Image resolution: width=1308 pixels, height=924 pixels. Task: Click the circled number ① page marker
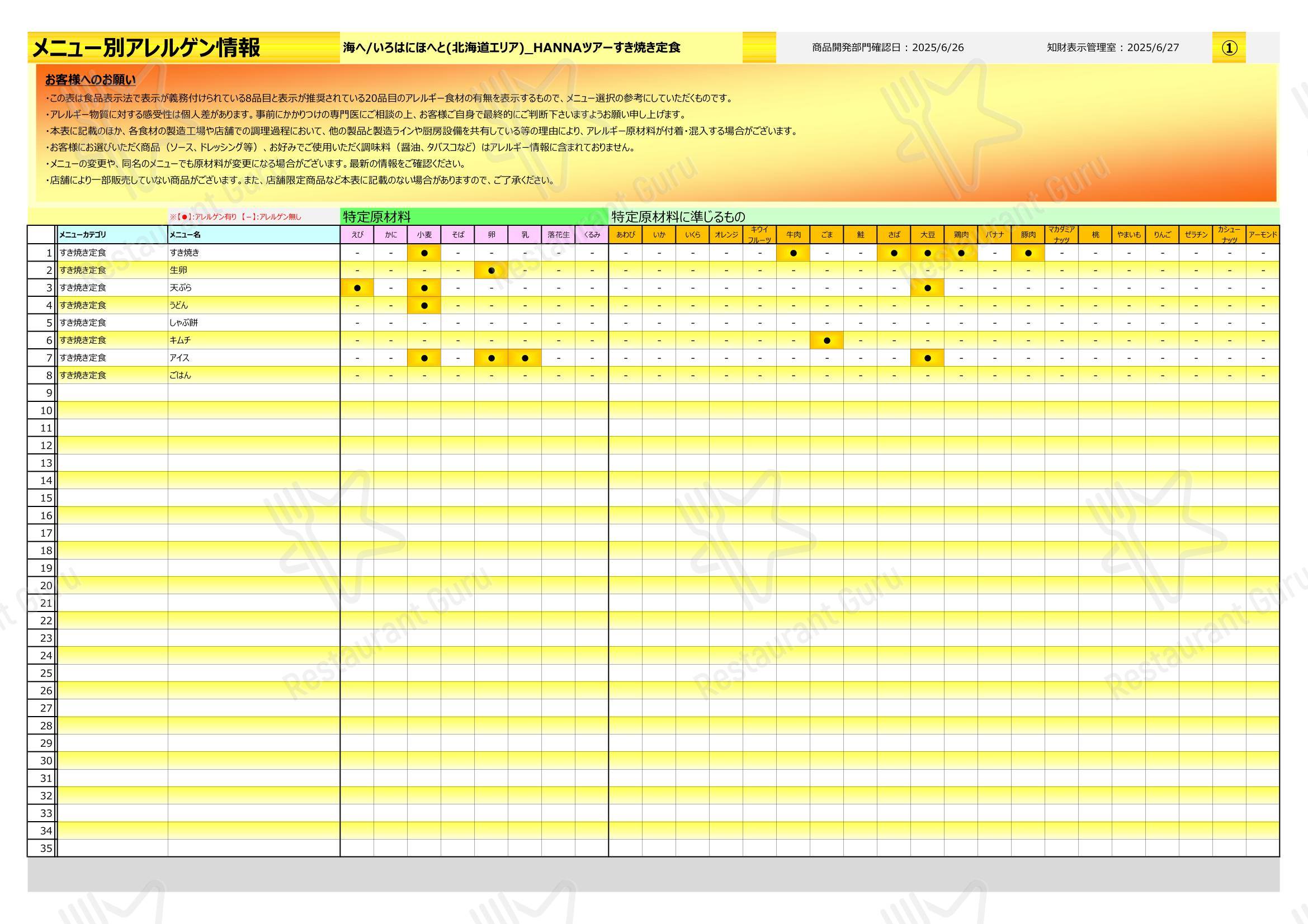(1229, 48)
